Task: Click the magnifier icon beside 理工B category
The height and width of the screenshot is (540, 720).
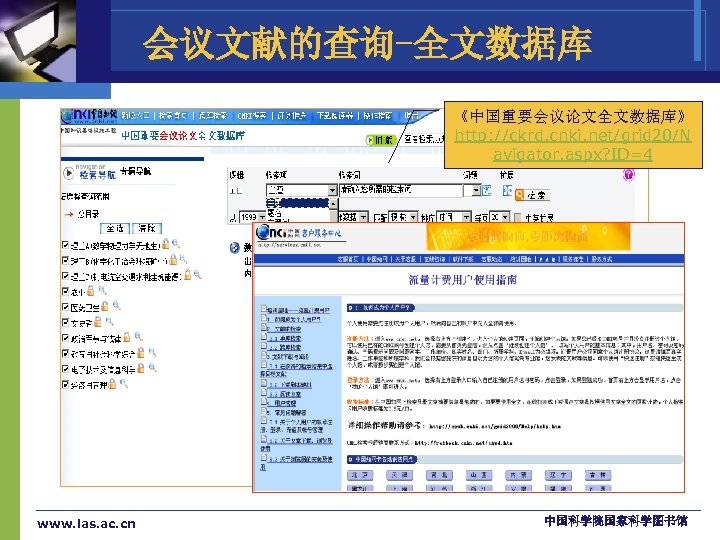Action: 183,259
